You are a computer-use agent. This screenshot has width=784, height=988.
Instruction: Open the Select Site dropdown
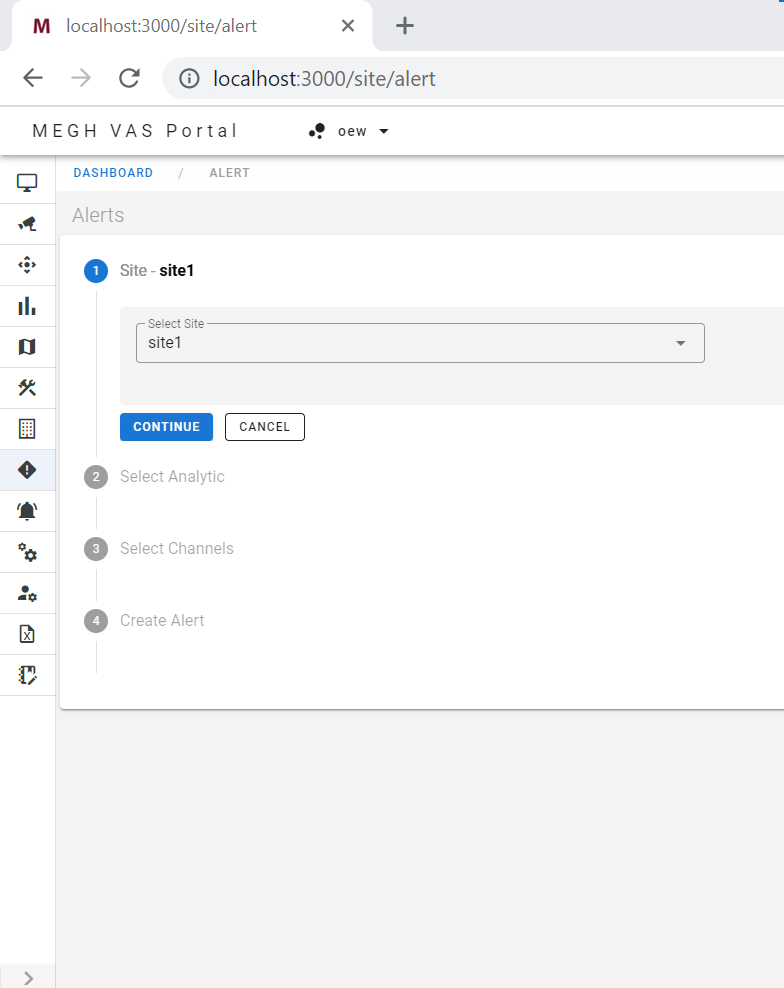point(420,342)
